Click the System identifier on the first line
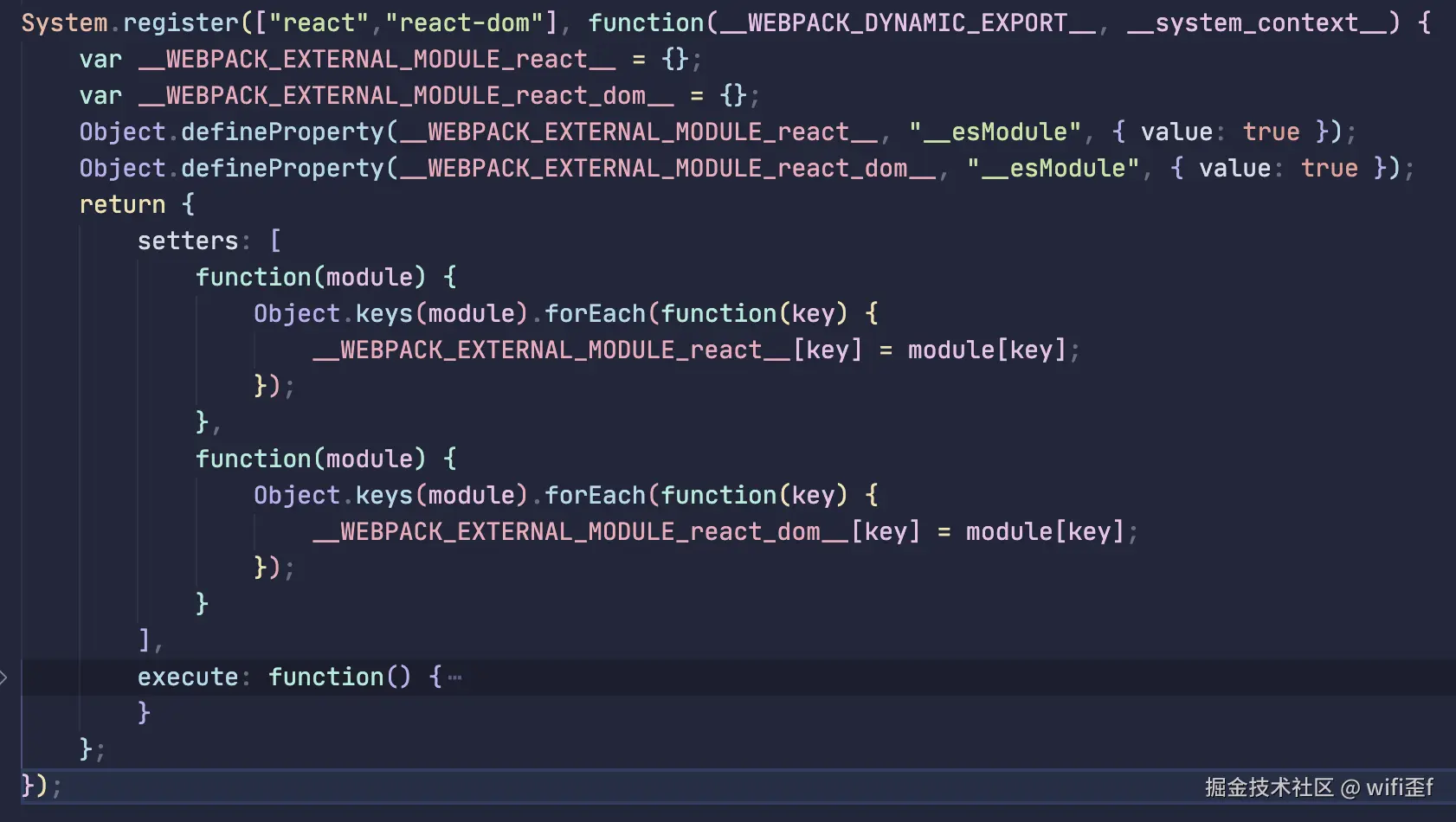Viewport: 1456px width, 822px height. (65, 22)
